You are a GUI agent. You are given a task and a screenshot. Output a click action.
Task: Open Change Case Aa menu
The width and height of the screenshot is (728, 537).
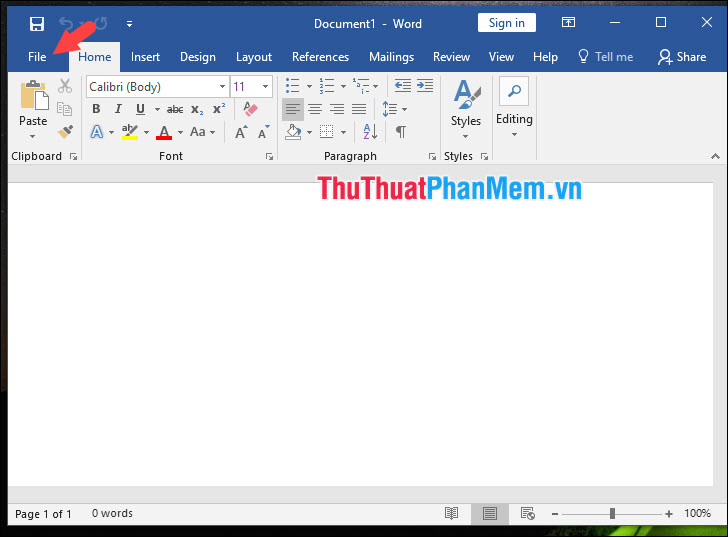click(202, 132)
